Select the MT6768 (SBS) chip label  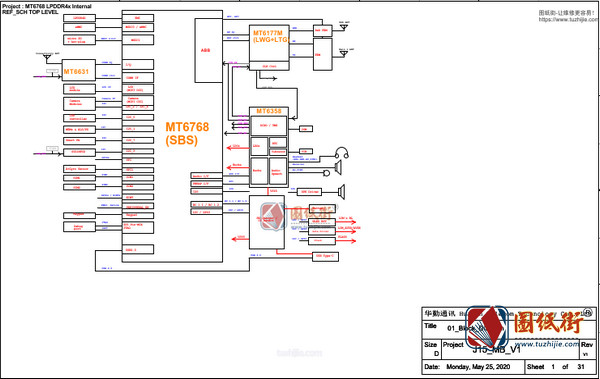(187, 133)
